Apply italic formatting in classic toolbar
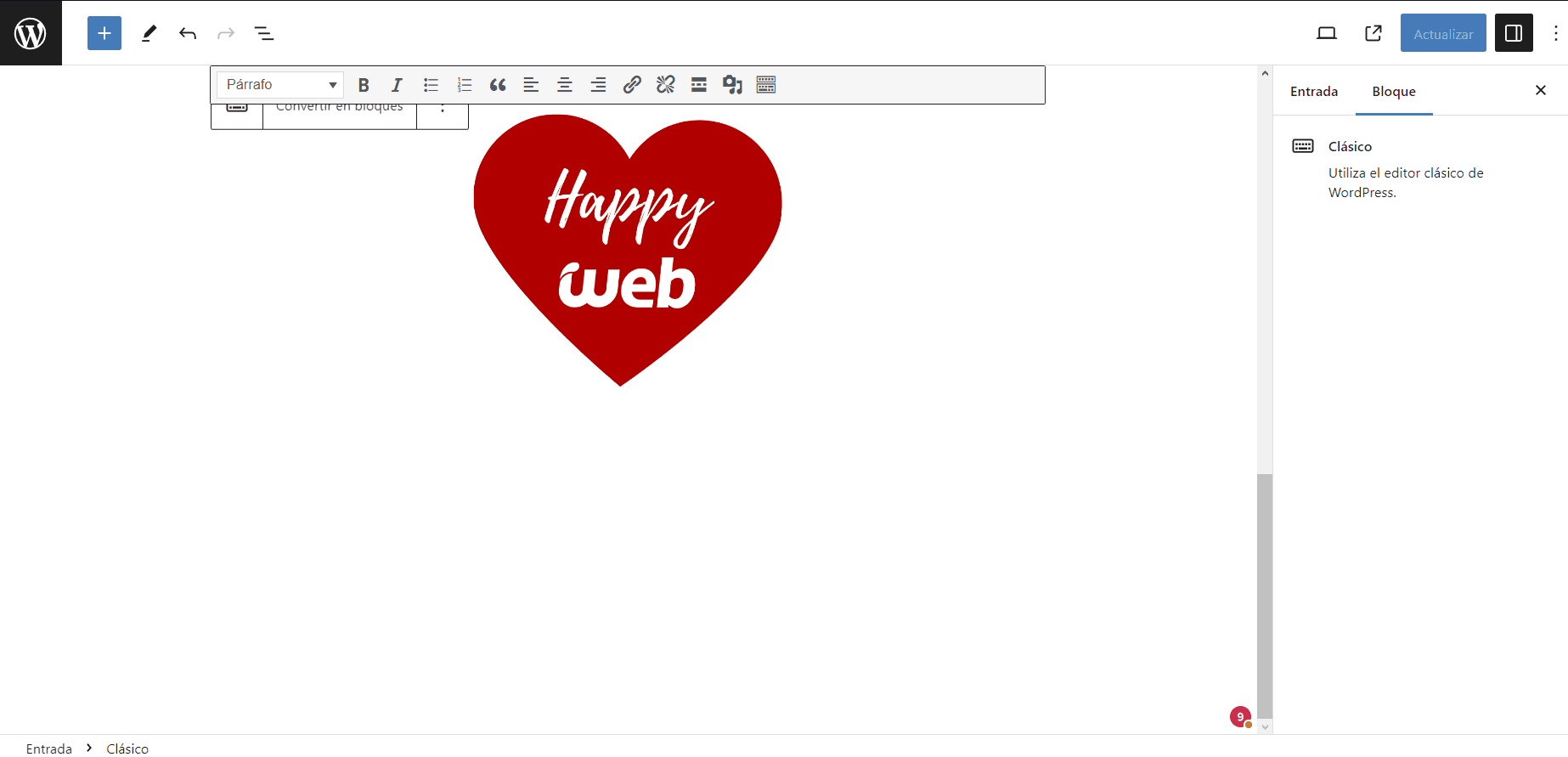 pyautogui.click(x=397, y=85)
